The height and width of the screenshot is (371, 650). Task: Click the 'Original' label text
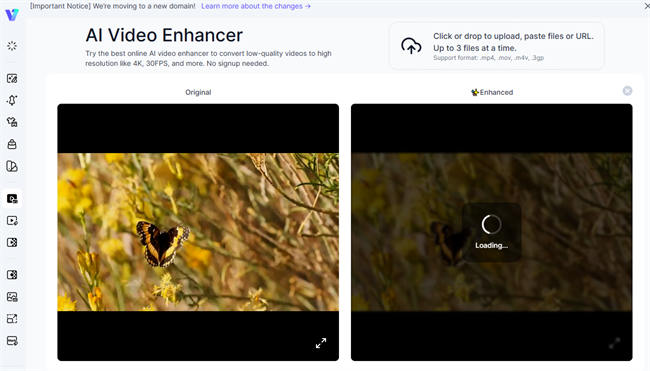(198, 92)
